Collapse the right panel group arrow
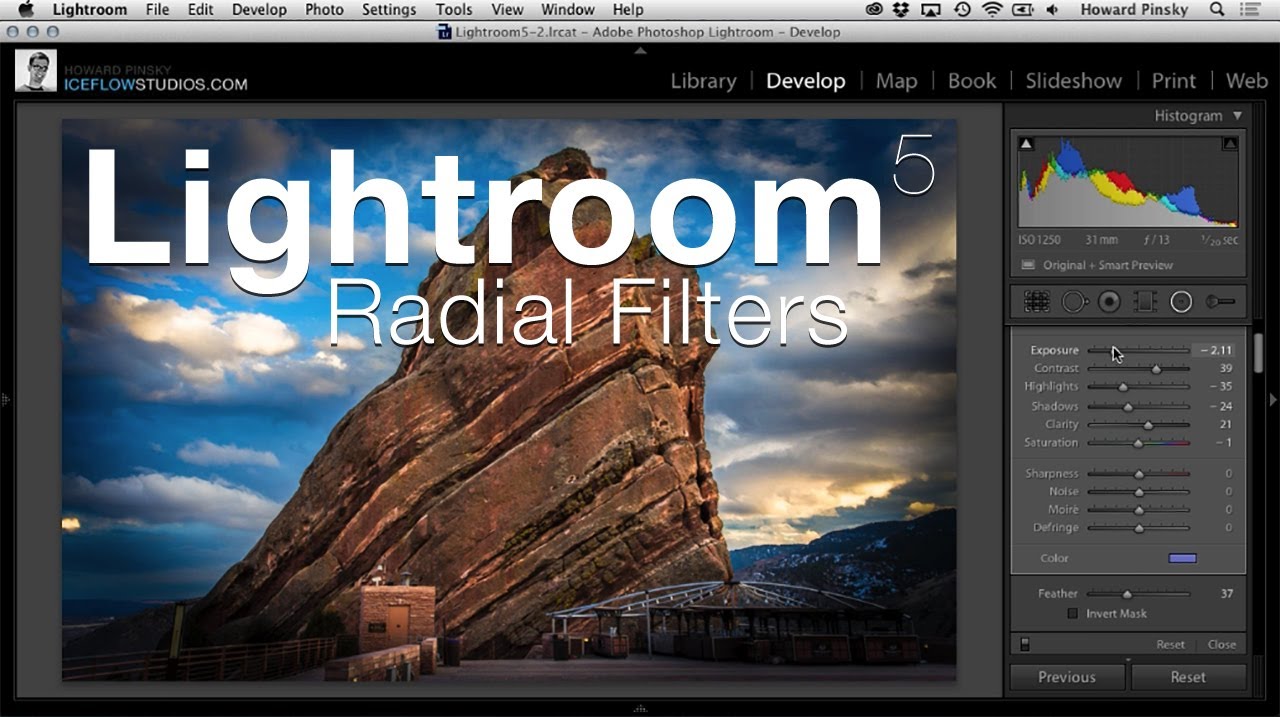The width and height of the screenshot is (1280, 717). 1273,399
